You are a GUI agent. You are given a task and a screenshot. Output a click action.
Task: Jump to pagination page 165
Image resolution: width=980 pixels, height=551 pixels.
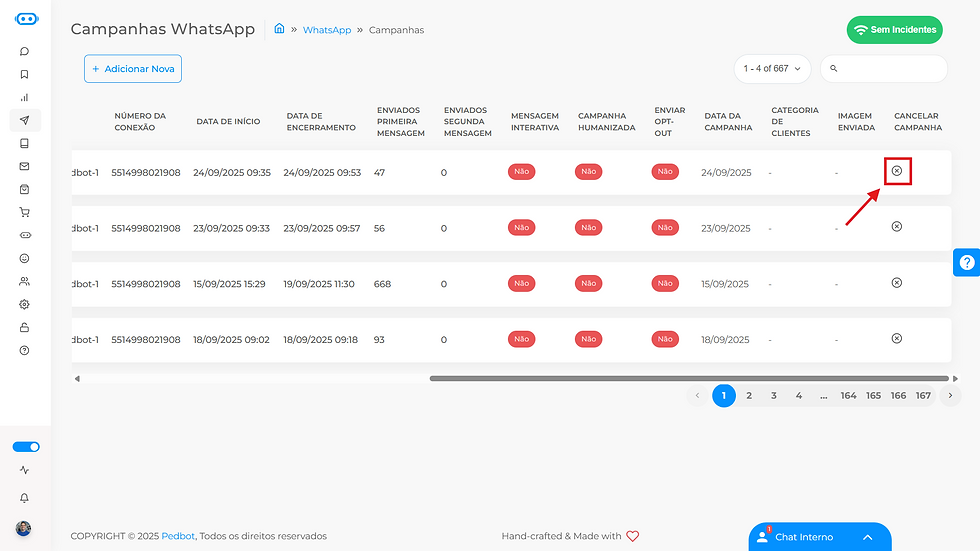(x=873, y=395)
